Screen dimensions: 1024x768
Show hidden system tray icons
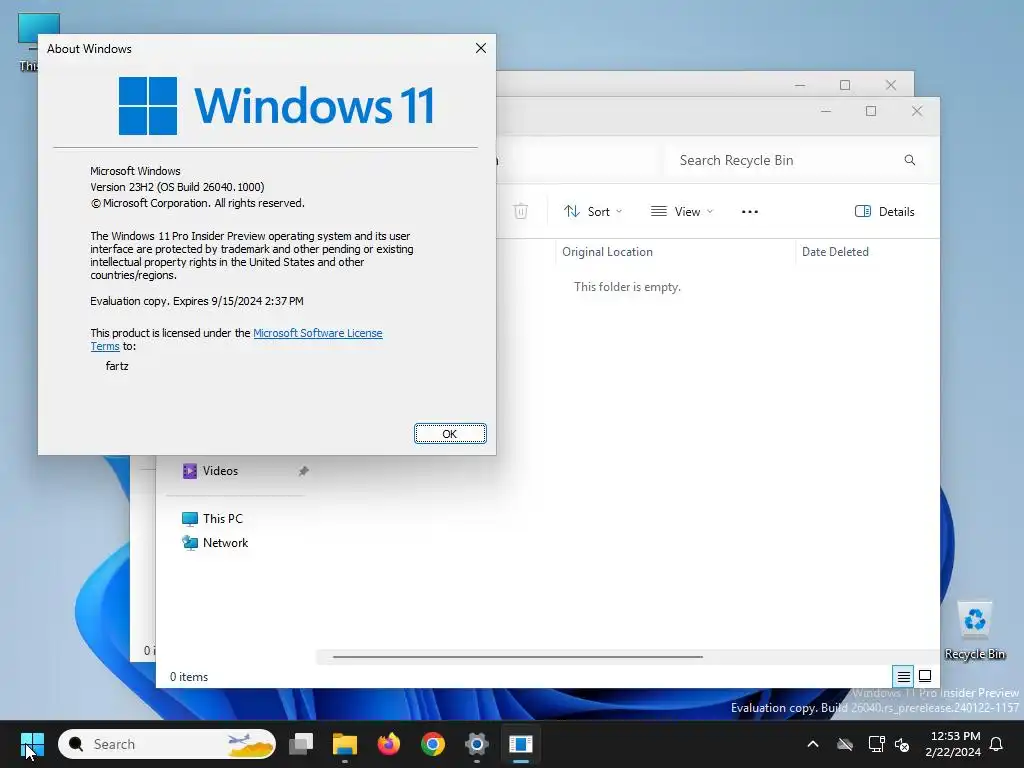click(813, 744)
